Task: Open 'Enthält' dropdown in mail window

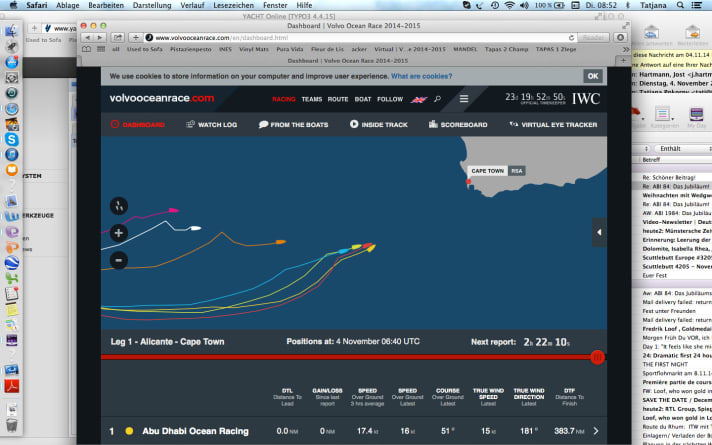Action: pos(682,148)
